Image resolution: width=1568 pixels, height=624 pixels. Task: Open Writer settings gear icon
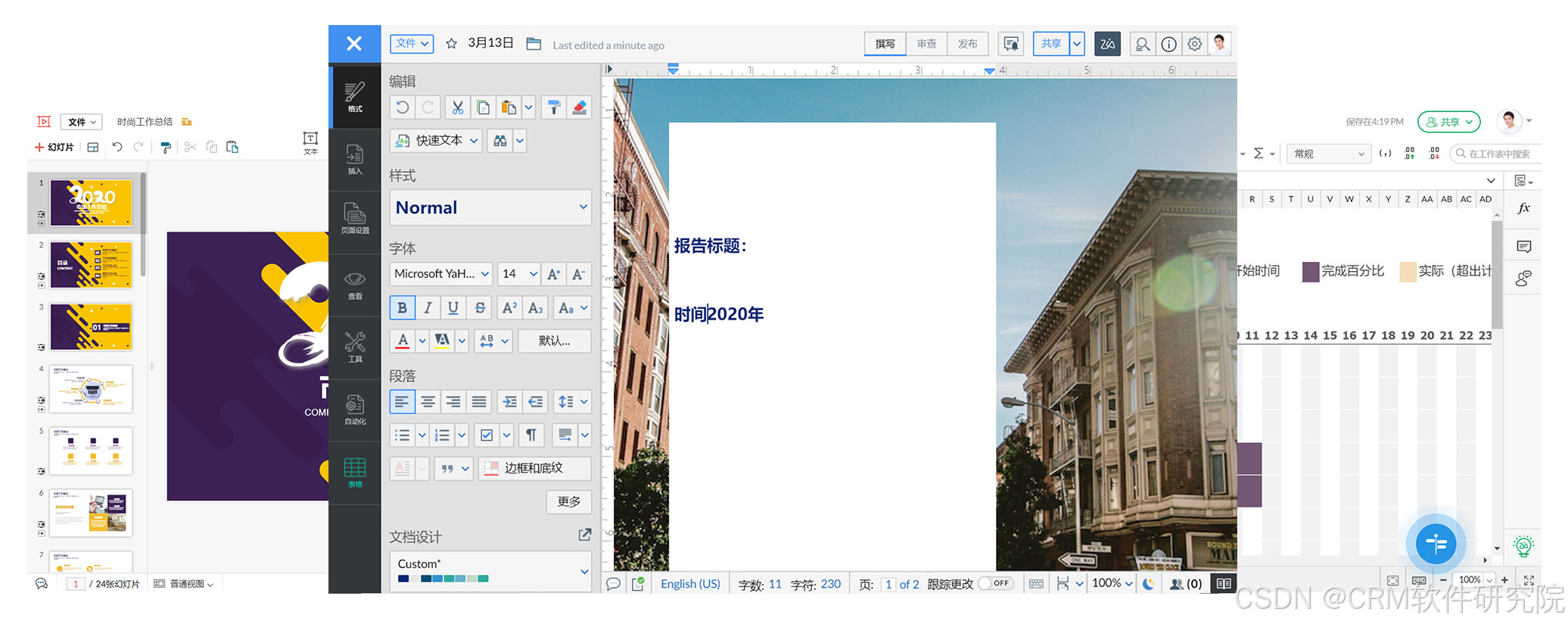tap(1195, 44)
